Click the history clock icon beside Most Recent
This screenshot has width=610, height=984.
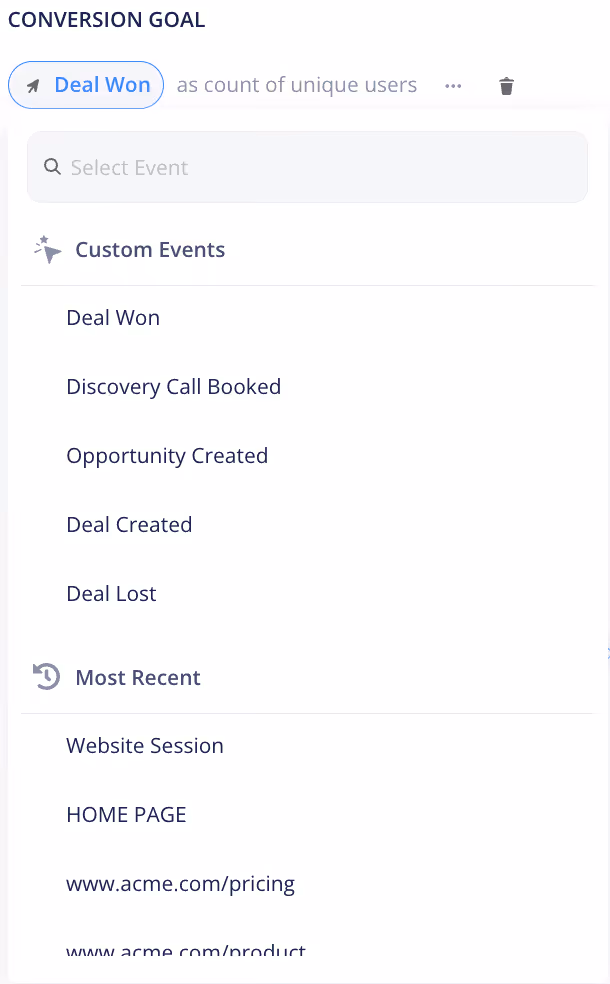pos(45,677)
